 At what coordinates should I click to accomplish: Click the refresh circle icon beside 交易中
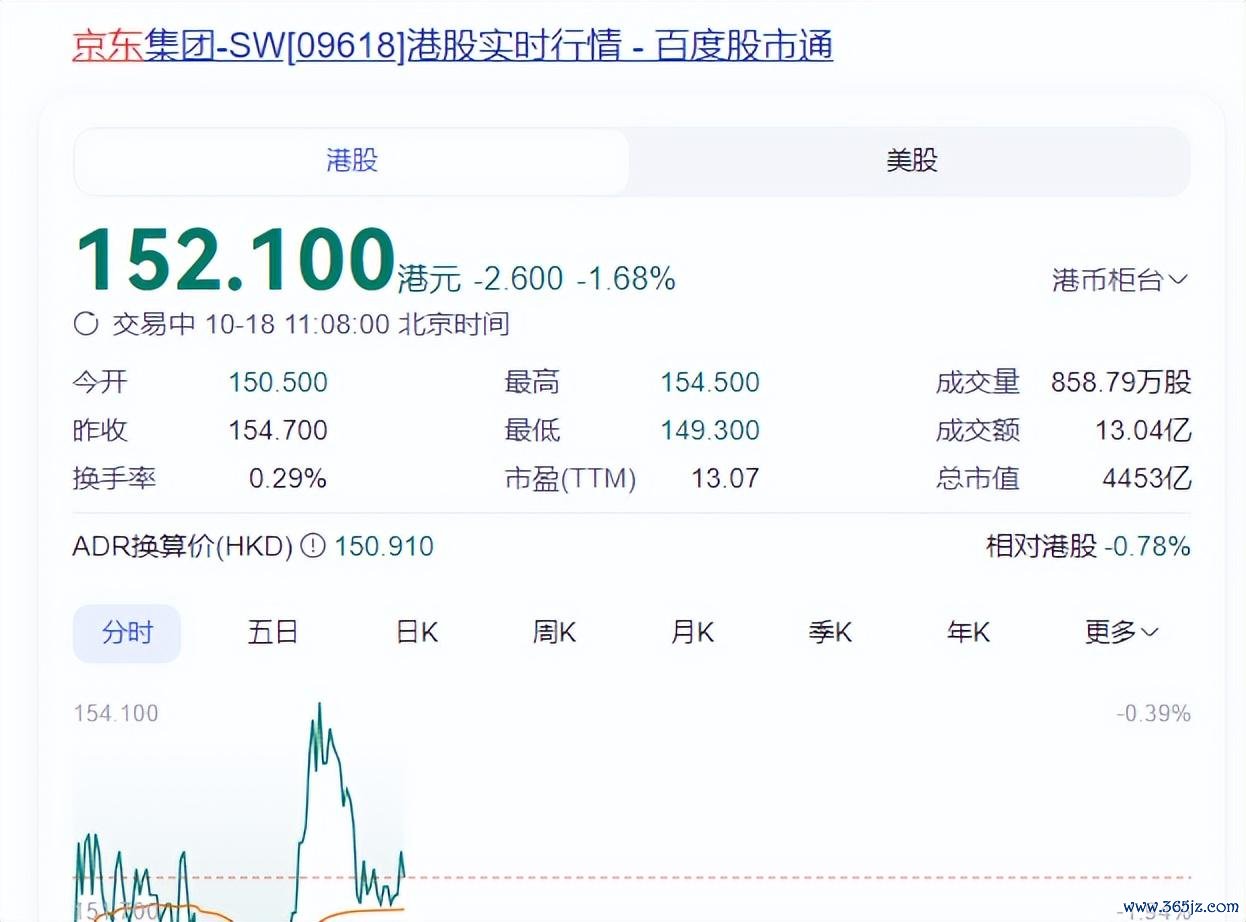click(87, 324)
